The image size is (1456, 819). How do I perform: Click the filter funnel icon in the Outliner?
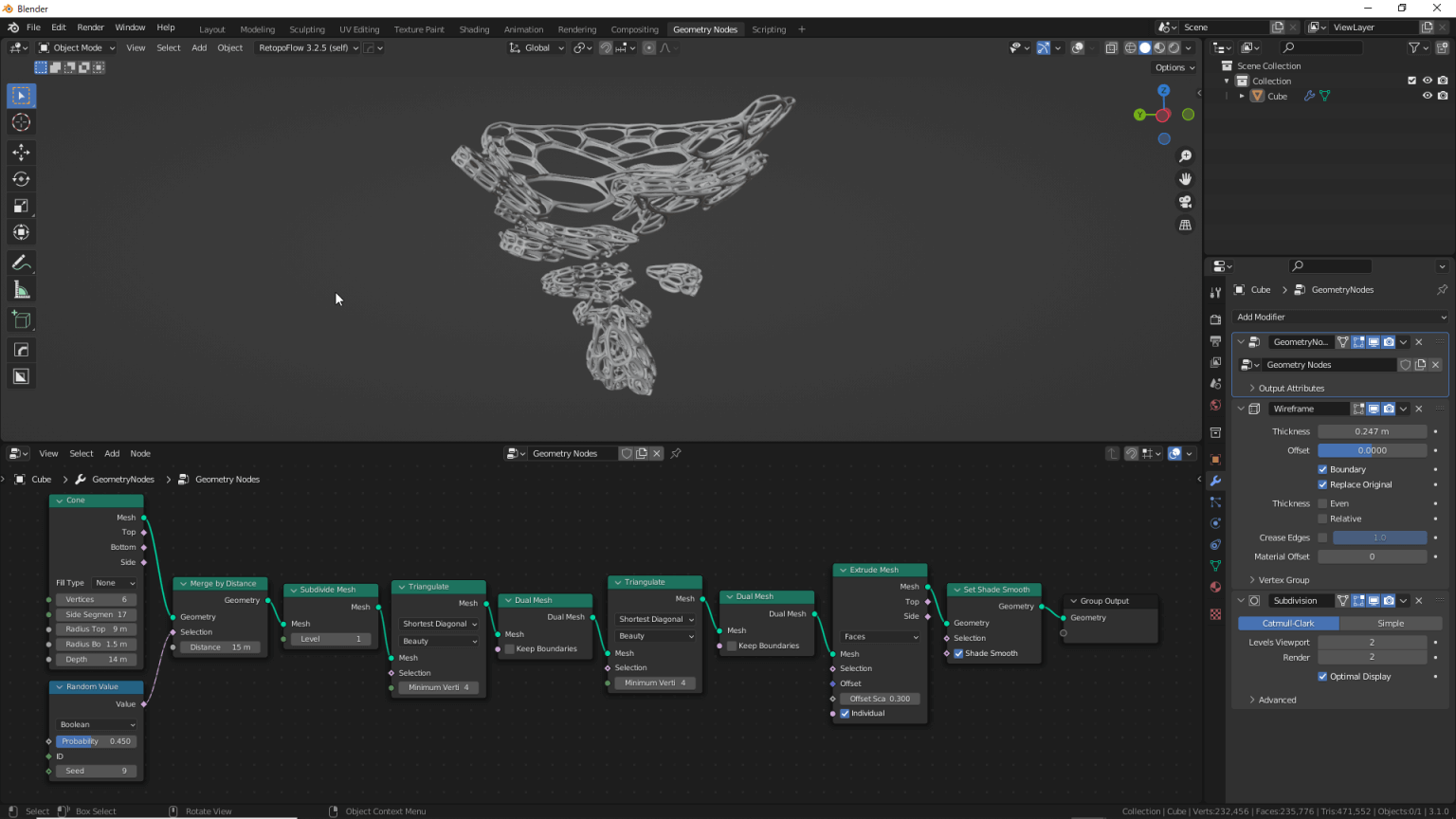1415,47
